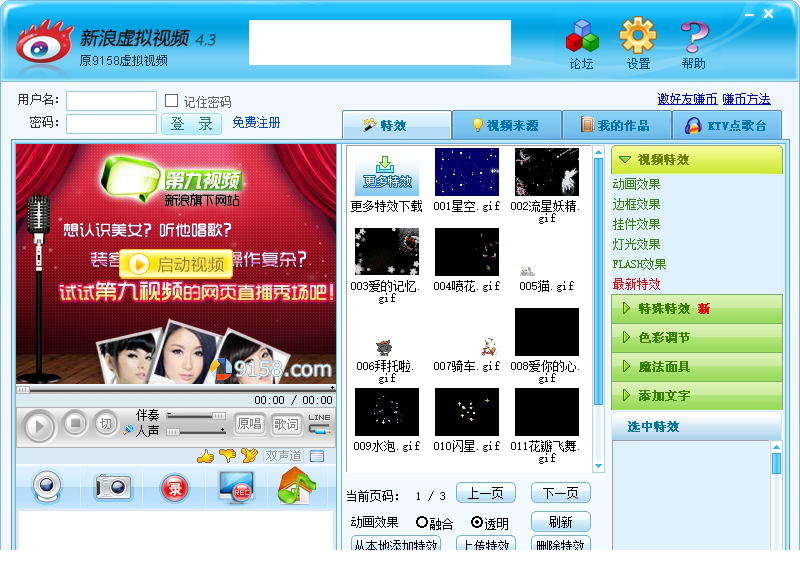Select border effects (边框效果) category

click(636, 204)
